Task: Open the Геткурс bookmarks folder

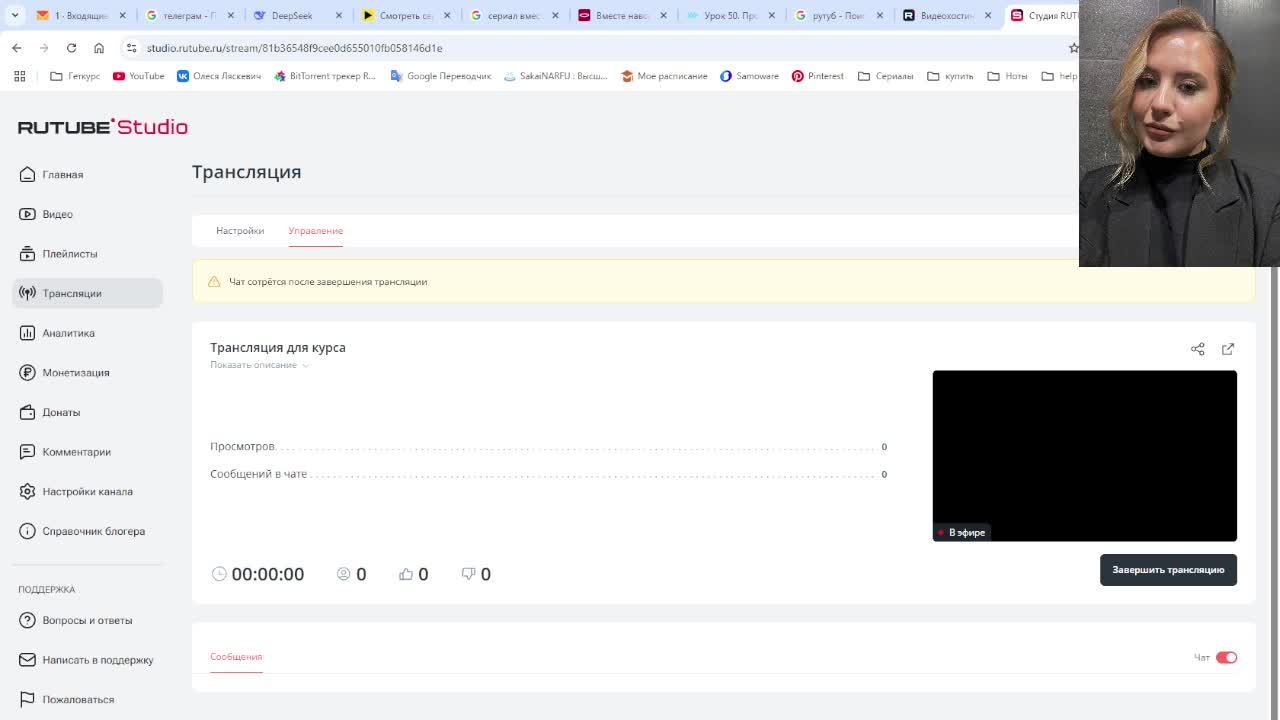Action: [75, 76]
